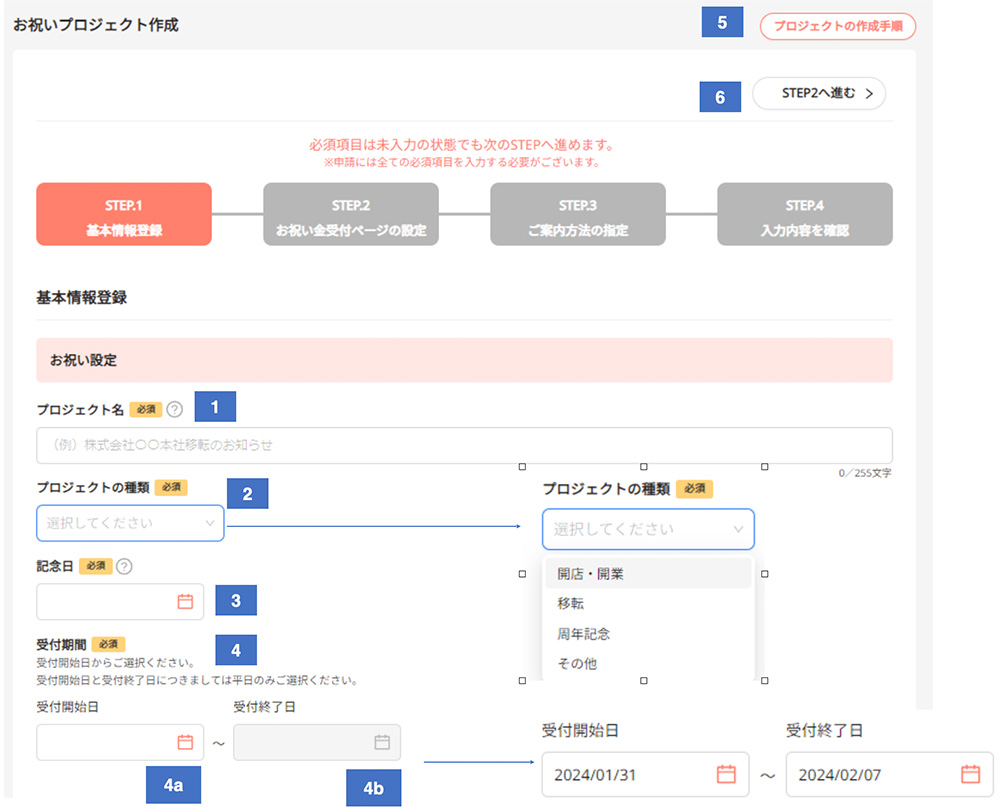The width and height of the screenshot is (1000, 808).
Task: Go to STEP.2 お祝い金受付ページの設定
Action: pyautogui.click(x=351, y=214)
